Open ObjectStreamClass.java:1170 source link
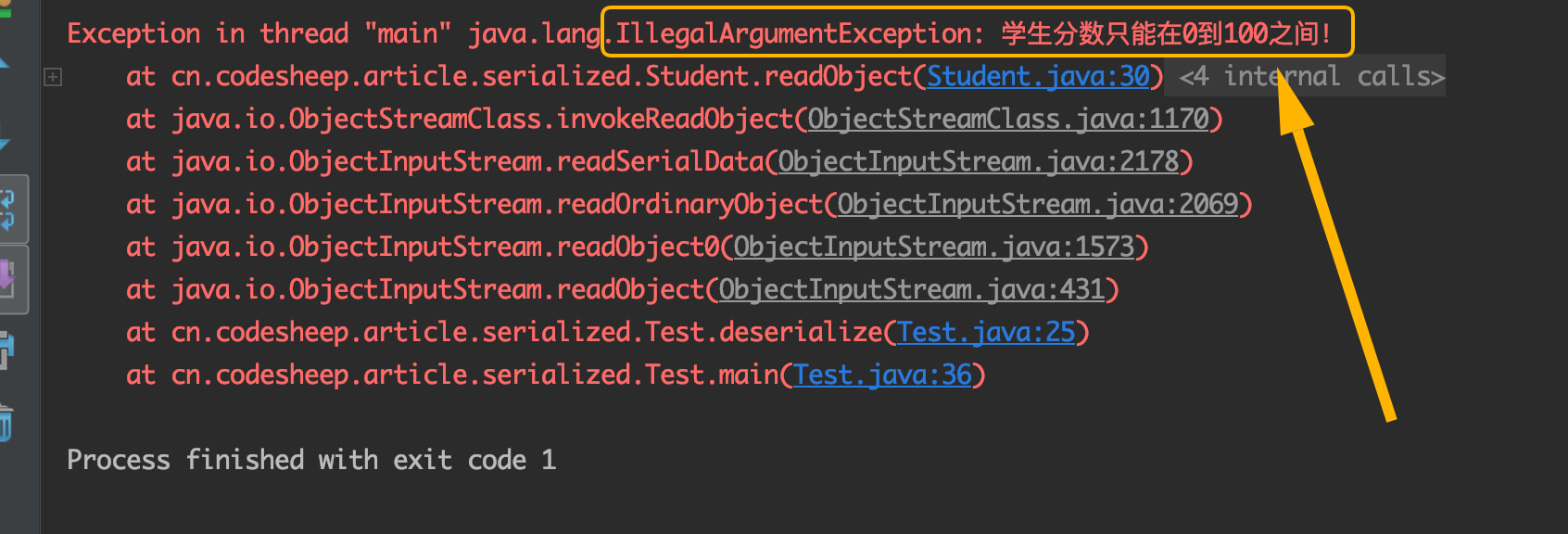Image resolution: width=1568 pixels, height=534 pixels. 1008,119
